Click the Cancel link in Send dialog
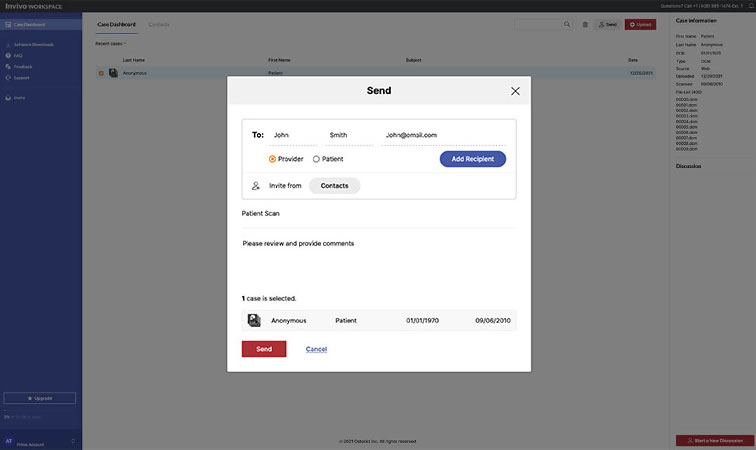 click(316, 349)
